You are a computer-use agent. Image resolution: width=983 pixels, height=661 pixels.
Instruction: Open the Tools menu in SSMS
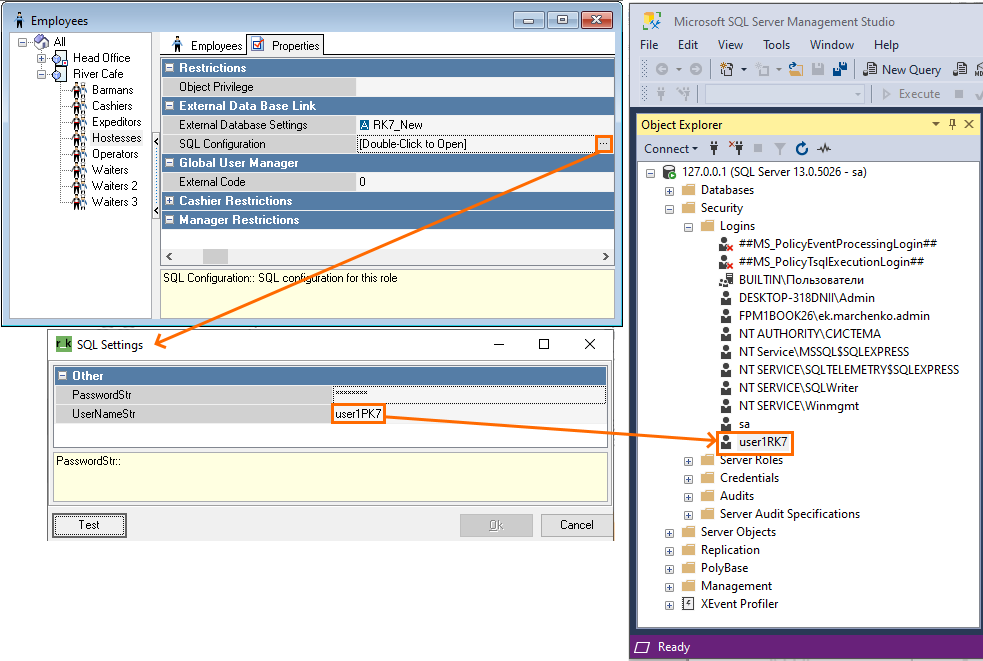coord(776,45)
